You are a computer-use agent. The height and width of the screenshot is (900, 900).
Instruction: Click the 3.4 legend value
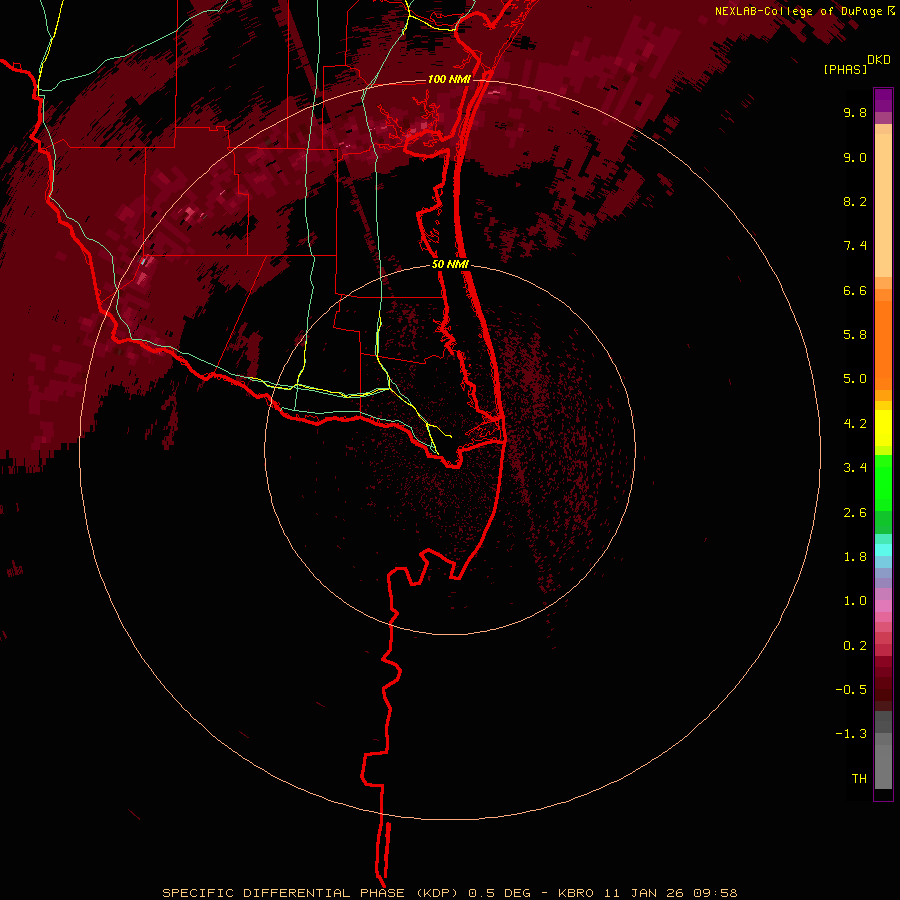855,468
